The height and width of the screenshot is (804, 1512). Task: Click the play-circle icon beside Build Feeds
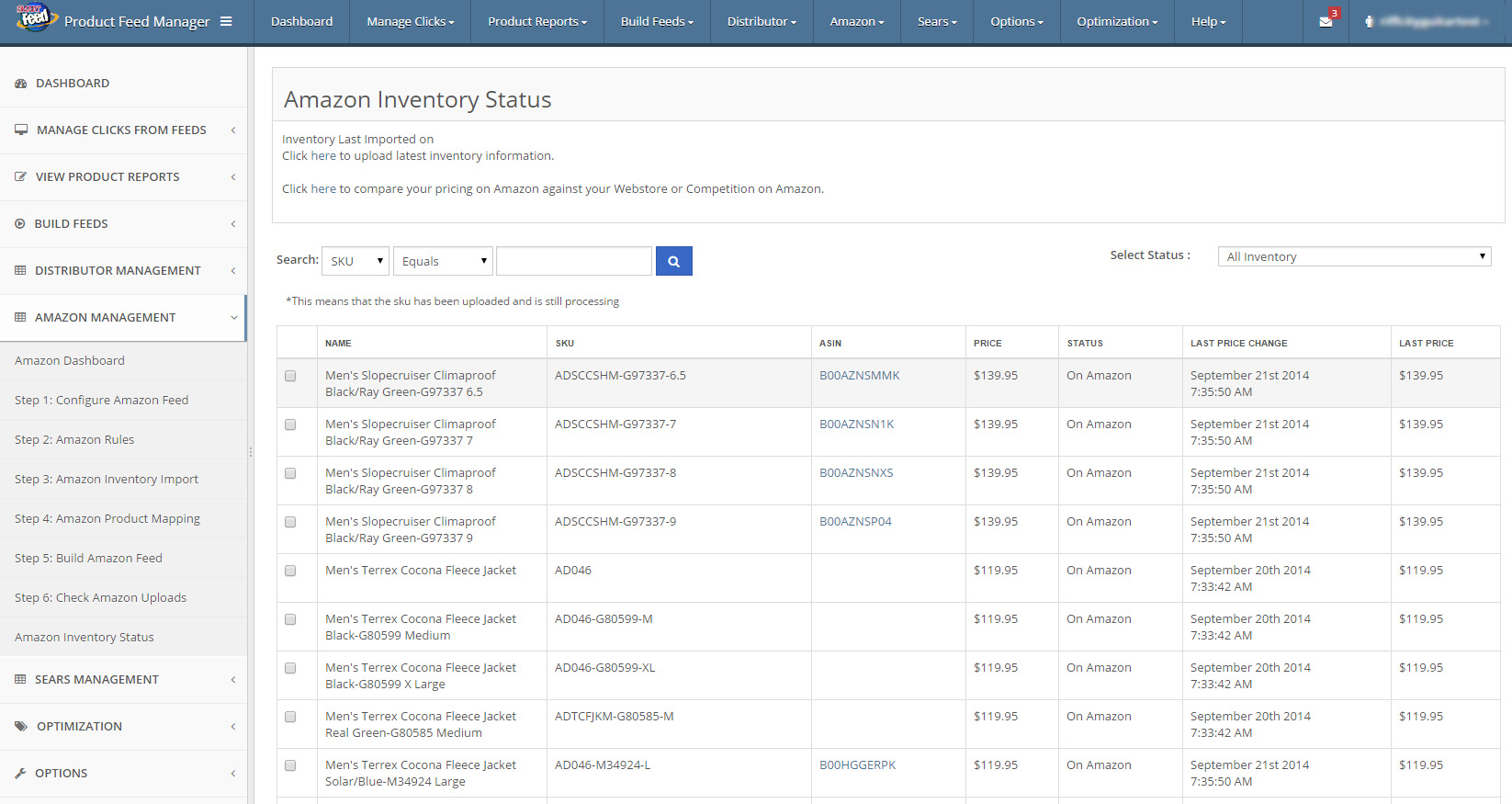pos(20,224)
